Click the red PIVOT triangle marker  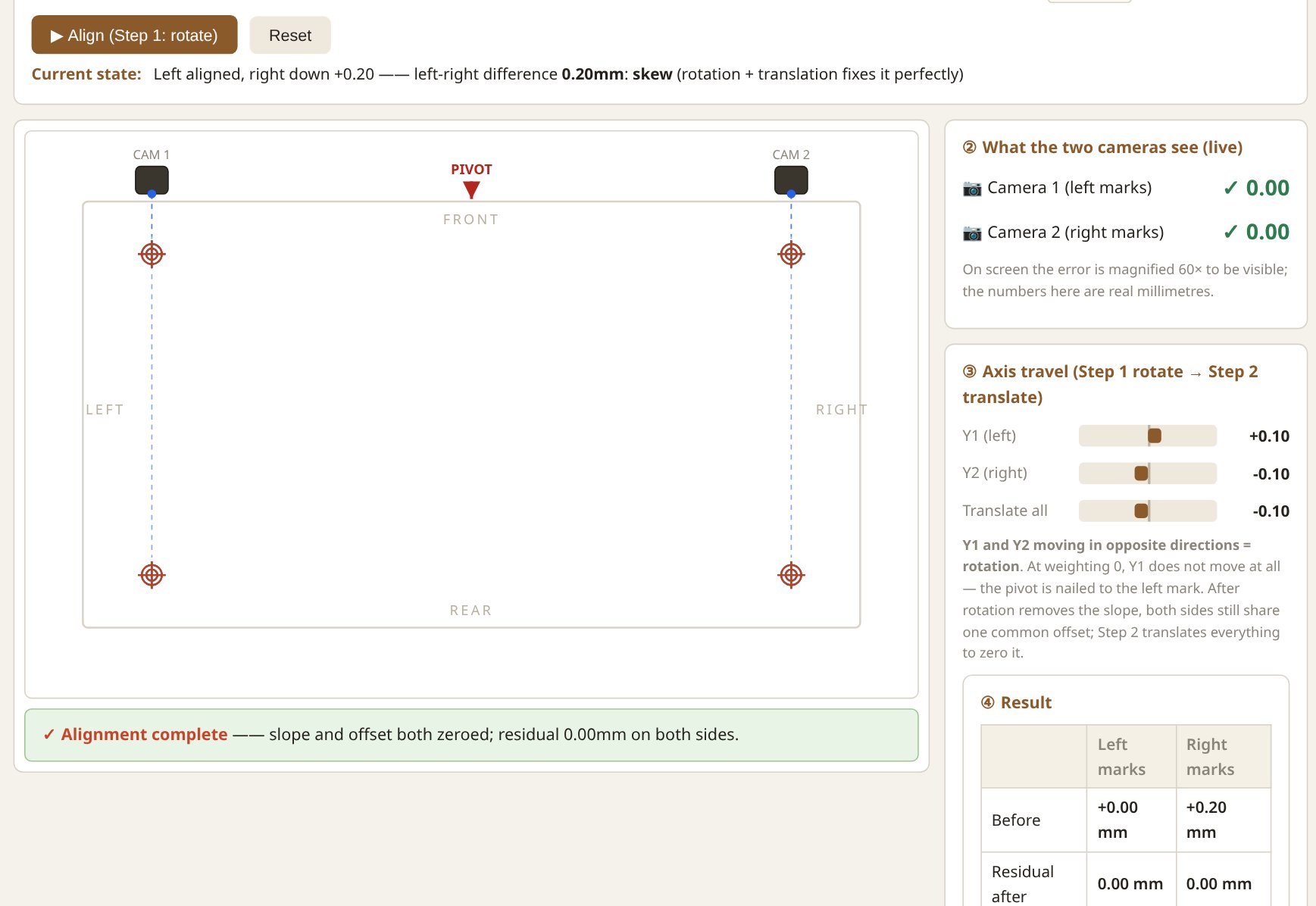pyautogui.click(x=471, y=189)
